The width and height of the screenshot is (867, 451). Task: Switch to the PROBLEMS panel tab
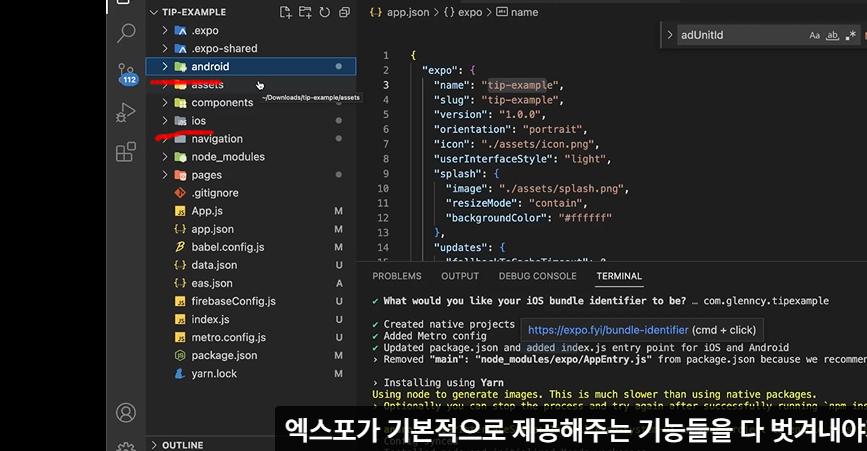click(x=396, y=276)
